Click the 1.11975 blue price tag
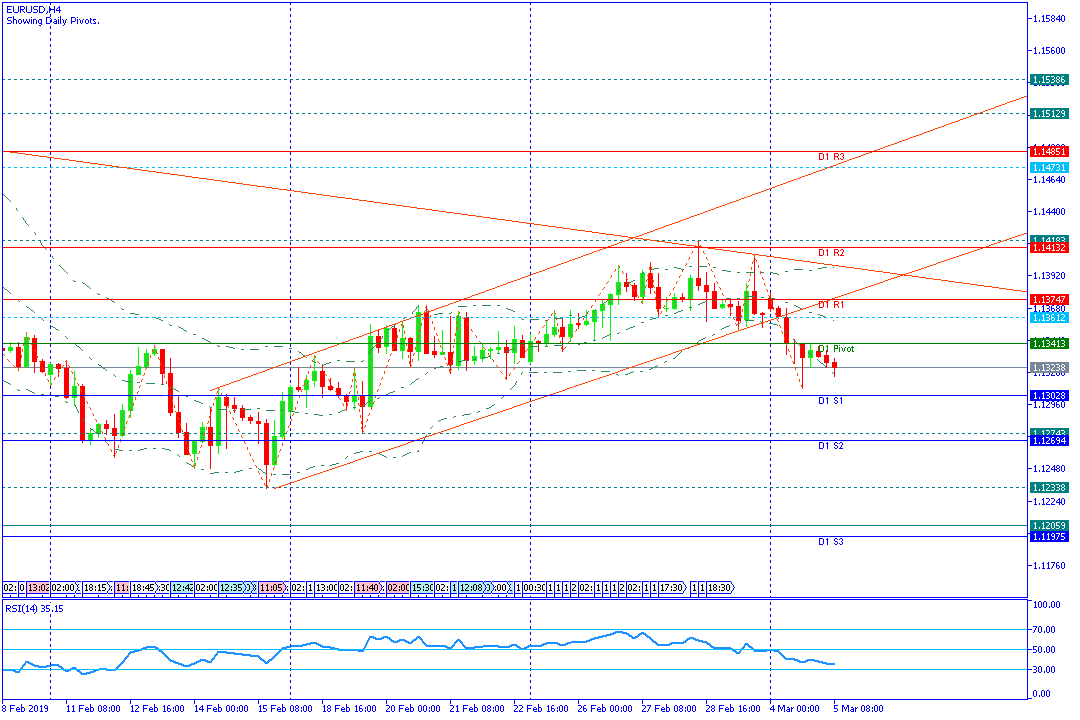The width and height of the screenshot is (1080, 720). coord(1049,536)
